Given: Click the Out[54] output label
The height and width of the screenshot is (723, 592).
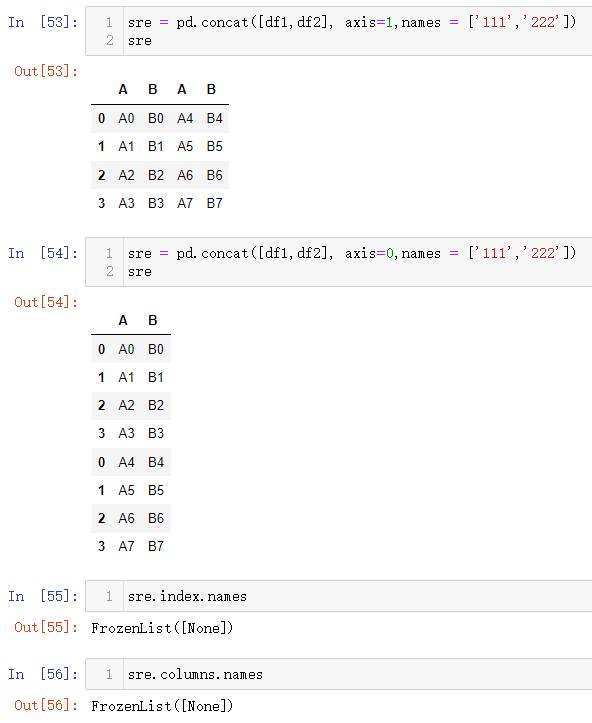Looking at the screenshot, I should tap(46, 302).
